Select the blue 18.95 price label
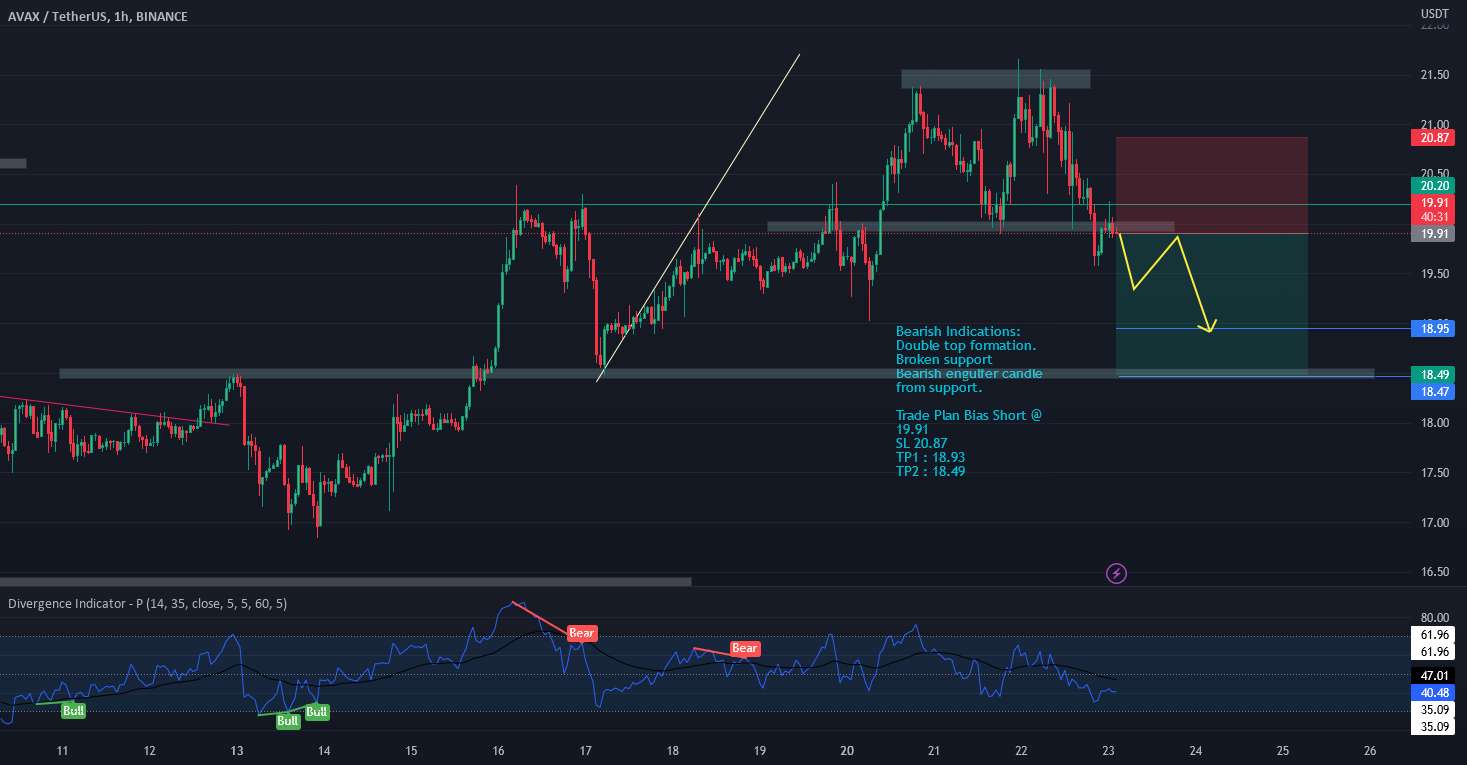Image resolution: width=1467 pixels, height=765 pixels. pos(1431,328)
